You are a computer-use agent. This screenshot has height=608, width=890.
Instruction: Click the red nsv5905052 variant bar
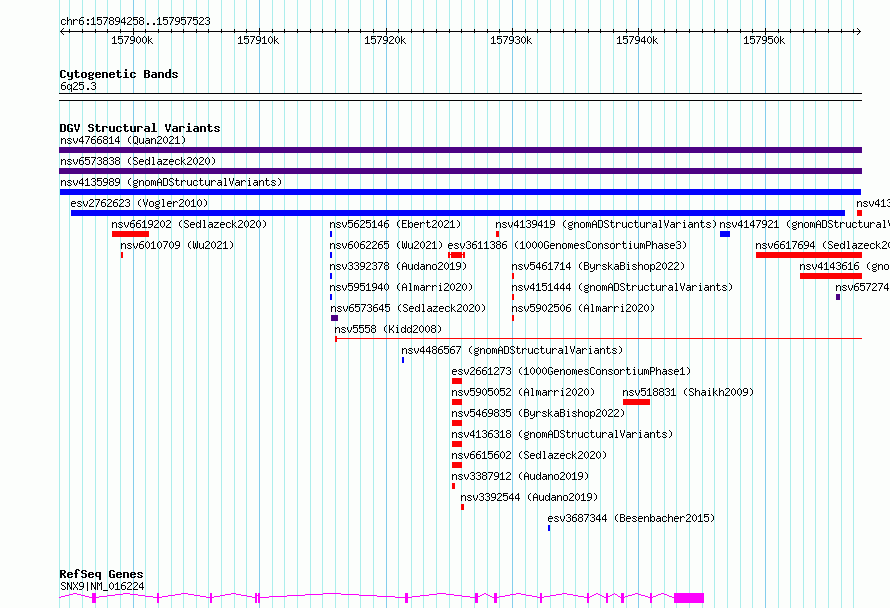[457, 402]
